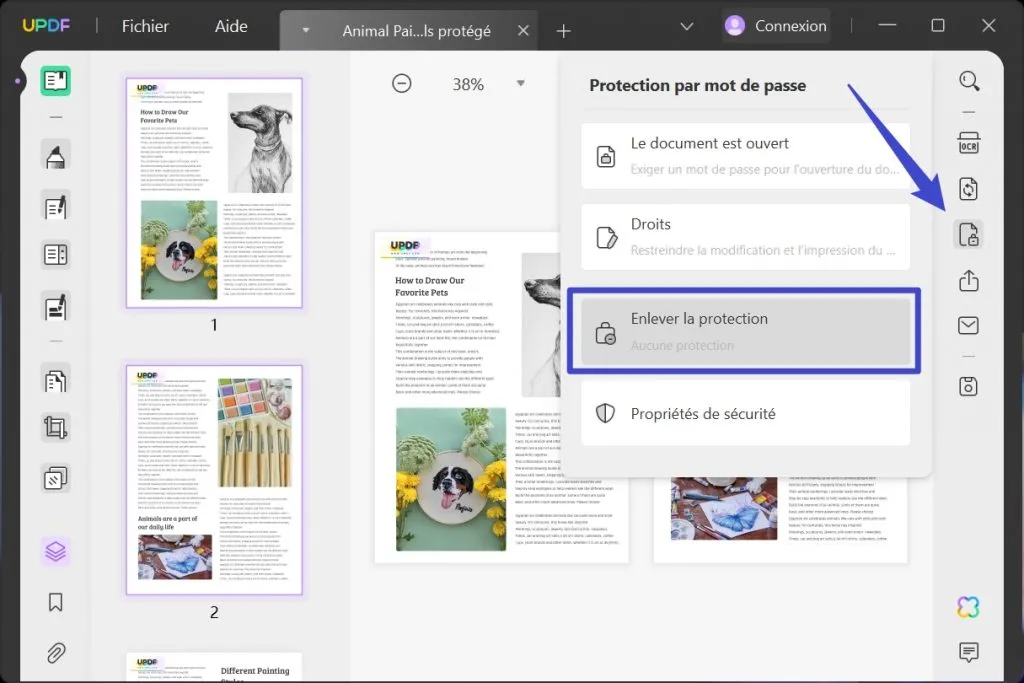
Task: Select the highlighter tool in the left sidebar
Action: [x=55, y=155]
